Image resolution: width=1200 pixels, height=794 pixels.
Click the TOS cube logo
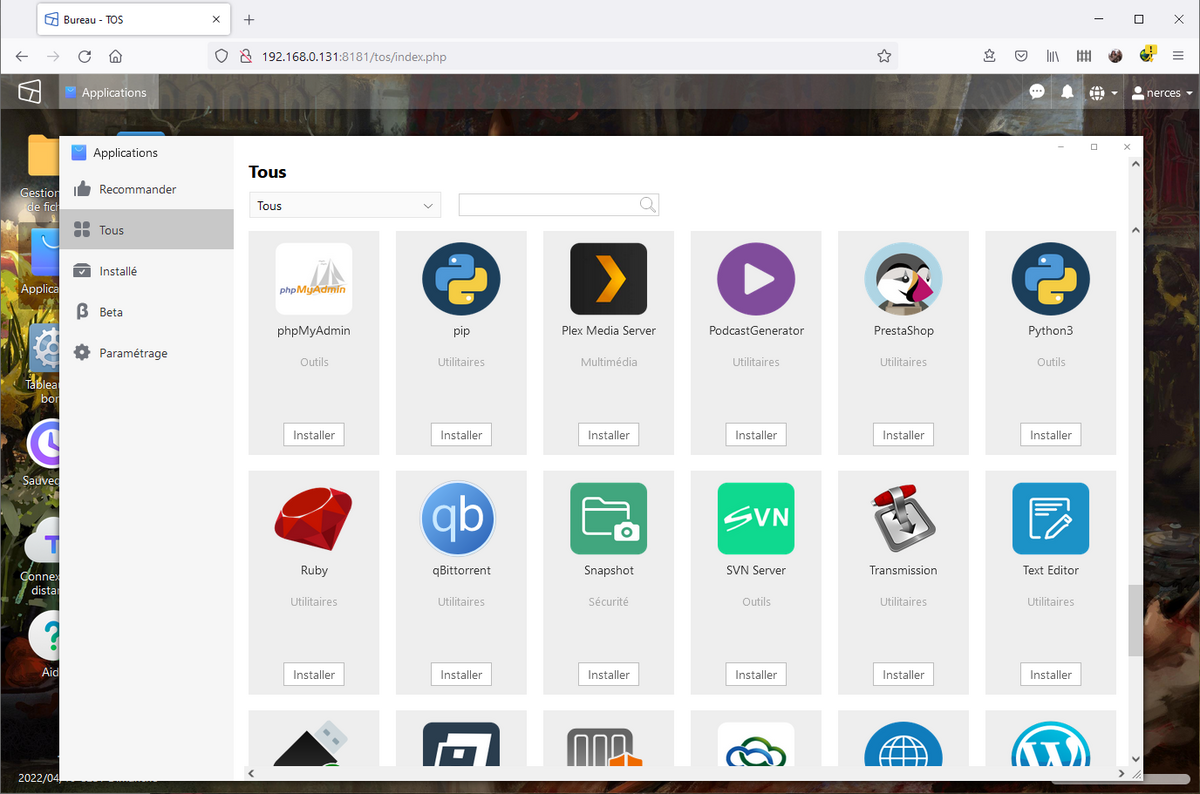click(30, 92)
